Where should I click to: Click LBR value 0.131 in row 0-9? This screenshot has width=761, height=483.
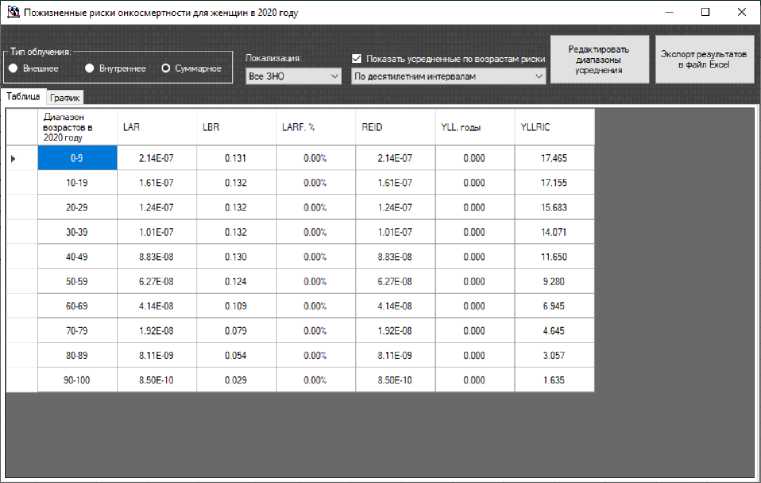[x=236, y=158]
